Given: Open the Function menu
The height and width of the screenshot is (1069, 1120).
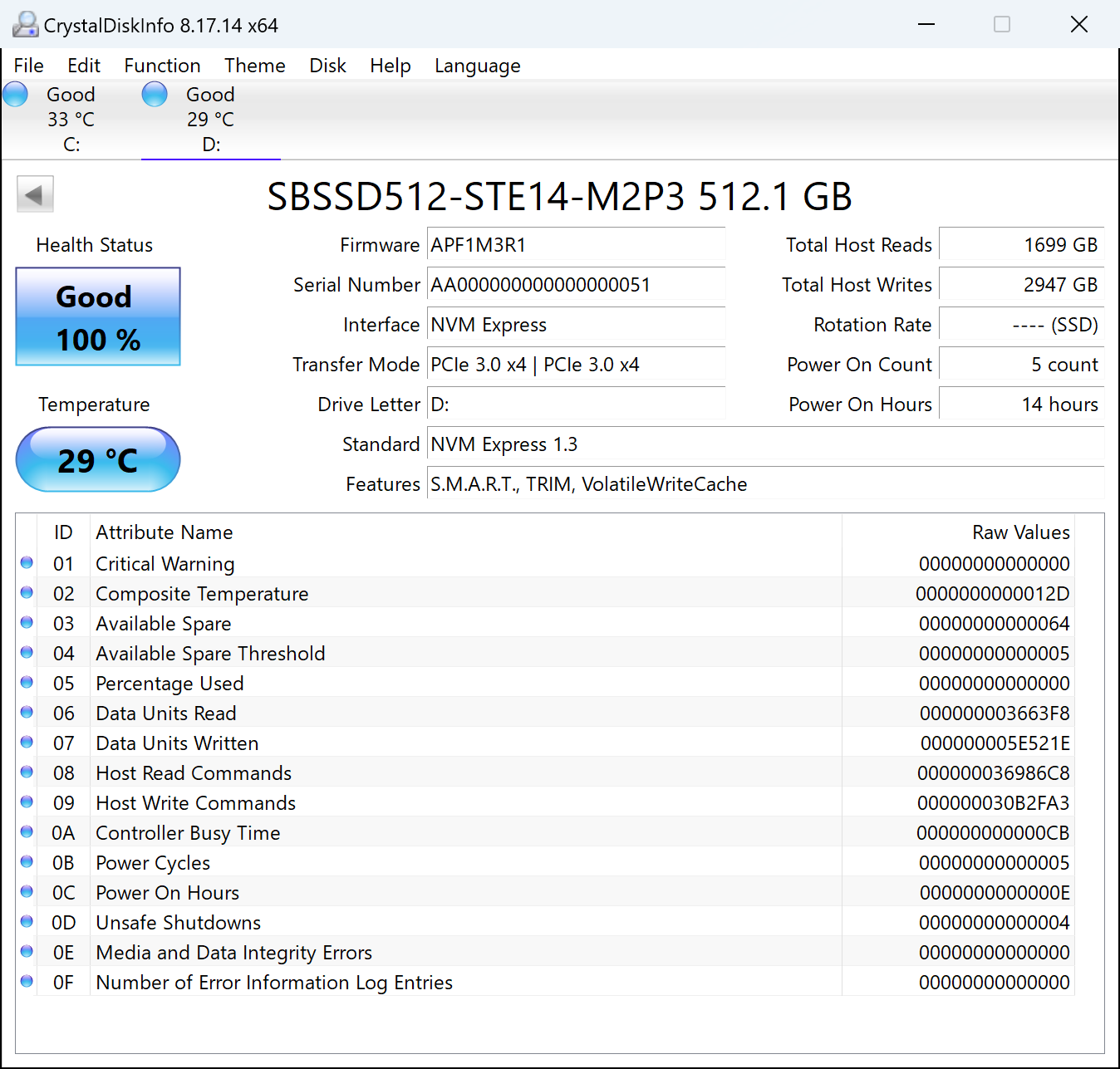Looking at the screenshot, I should point(162,66).
